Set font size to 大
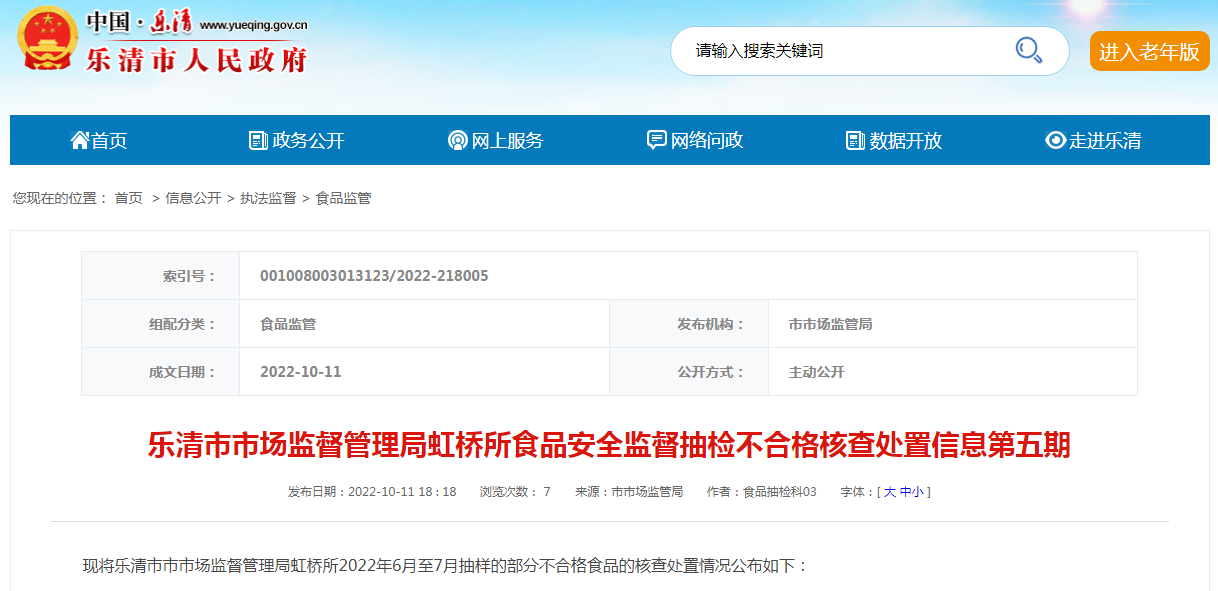1218x591 pixels. [889, 492]
